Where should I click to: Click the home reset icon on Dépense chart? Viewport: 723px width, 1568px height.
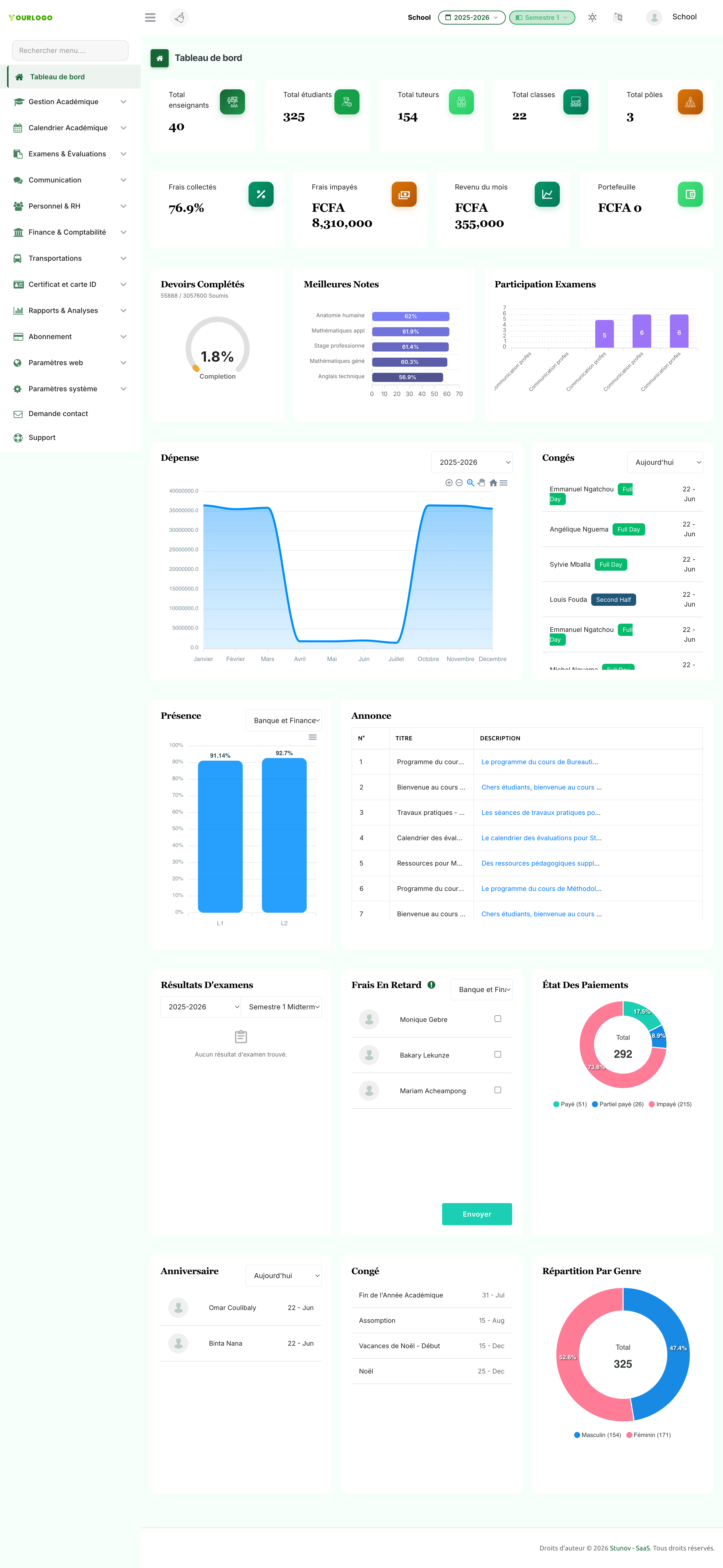point(493,483)
